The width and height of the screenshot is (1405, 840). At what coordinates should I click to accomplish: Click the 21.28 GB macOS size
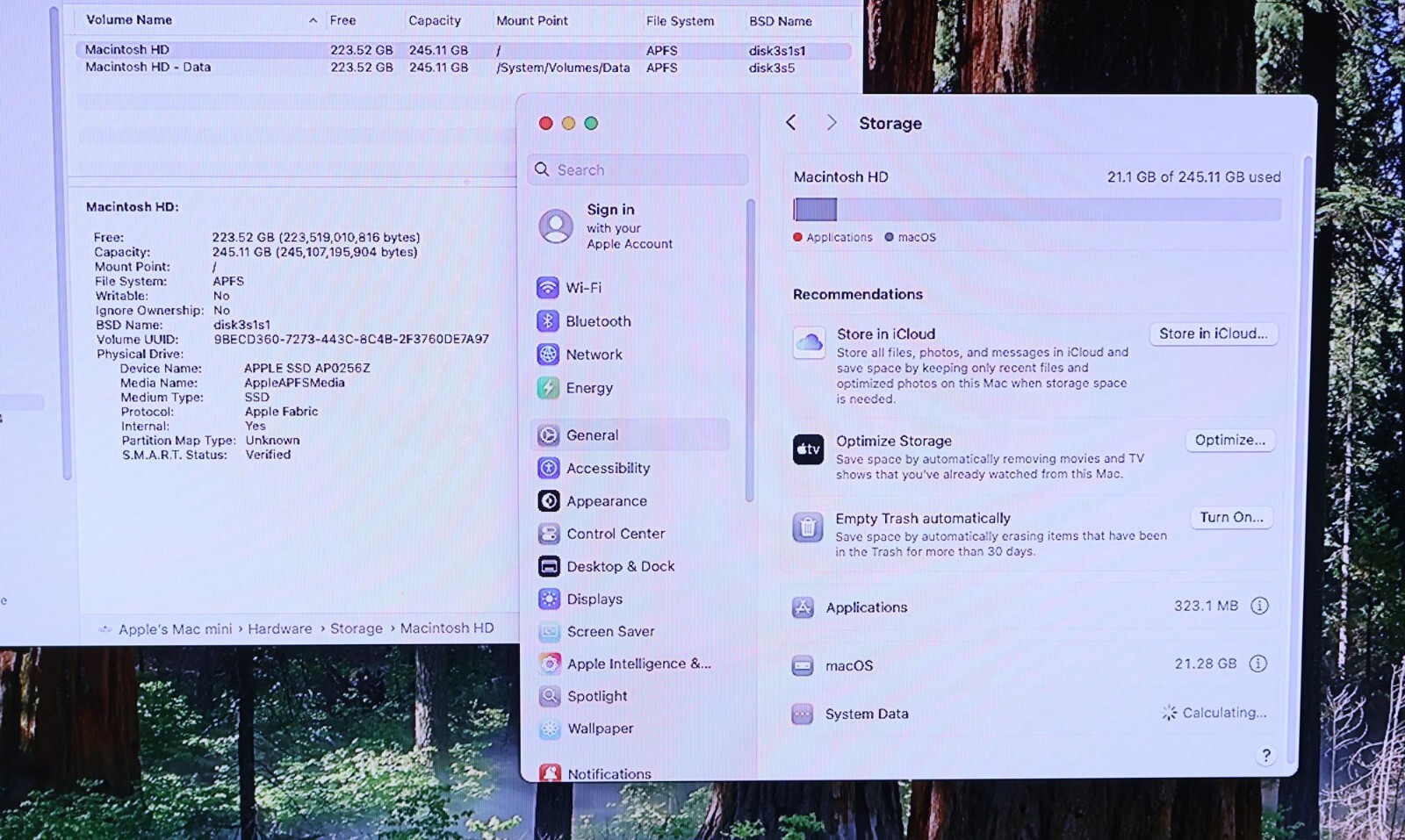coord(1205,664)
